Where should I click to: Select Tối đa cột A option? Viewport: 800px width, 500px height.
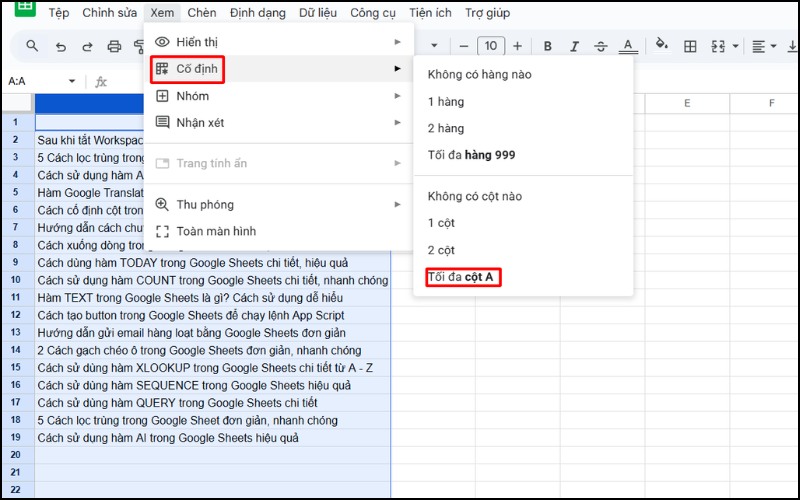(462, 277)
